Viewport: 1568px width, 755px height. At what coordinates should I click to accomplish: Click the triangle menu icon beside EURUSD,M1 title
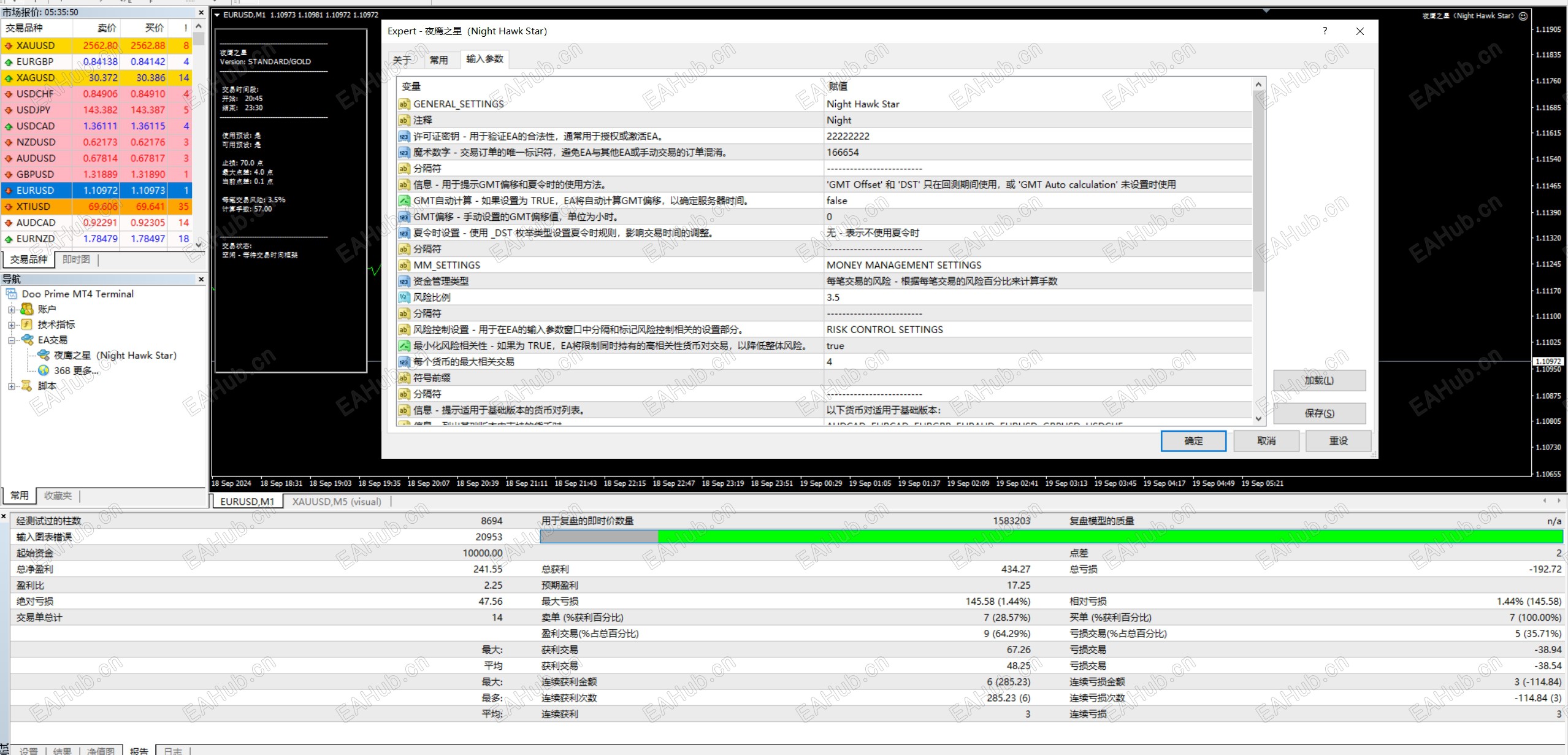point(217,15)
